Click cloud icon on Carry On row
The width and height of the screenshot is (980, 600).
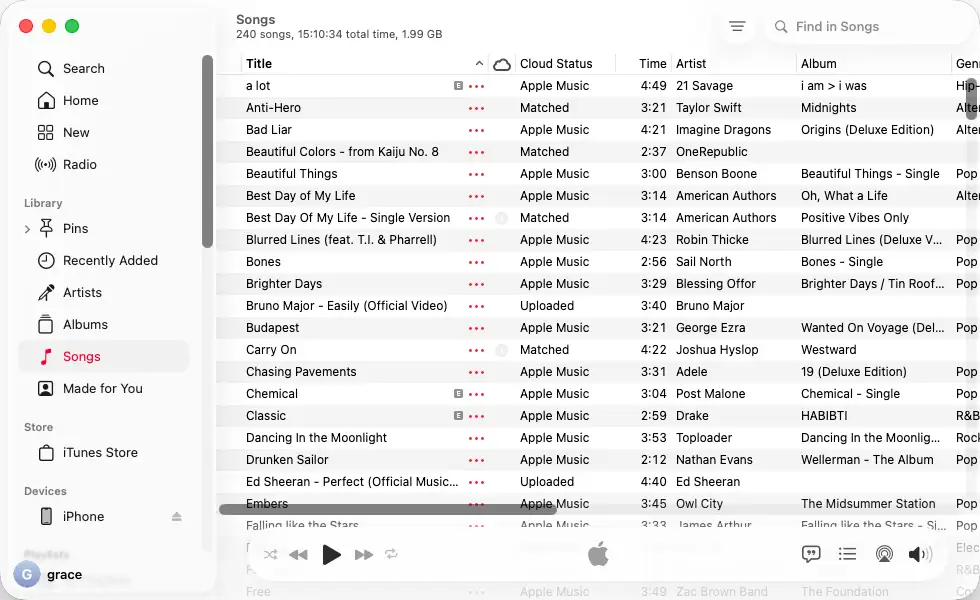(x=501, y=350)
